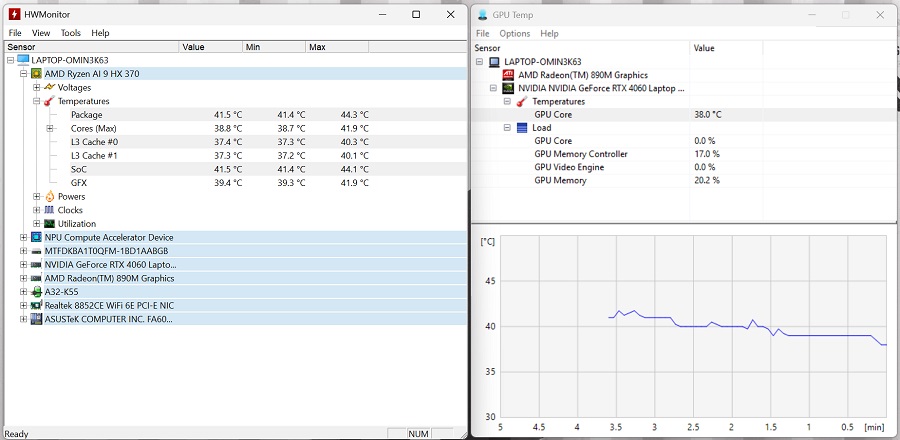Screen dimensions: 900x440
Task: Expand the Cores (Max) row
Action: 49,129
